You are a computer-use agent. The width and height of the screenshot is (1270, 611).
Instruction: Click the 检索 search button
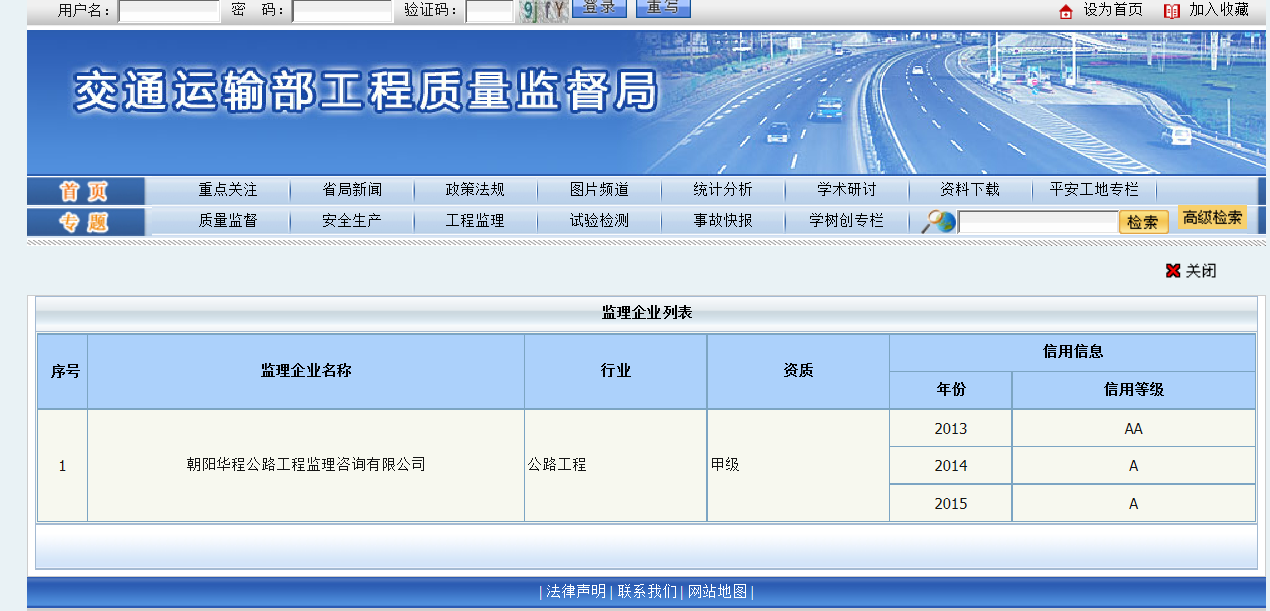[x=1142, y=222]
